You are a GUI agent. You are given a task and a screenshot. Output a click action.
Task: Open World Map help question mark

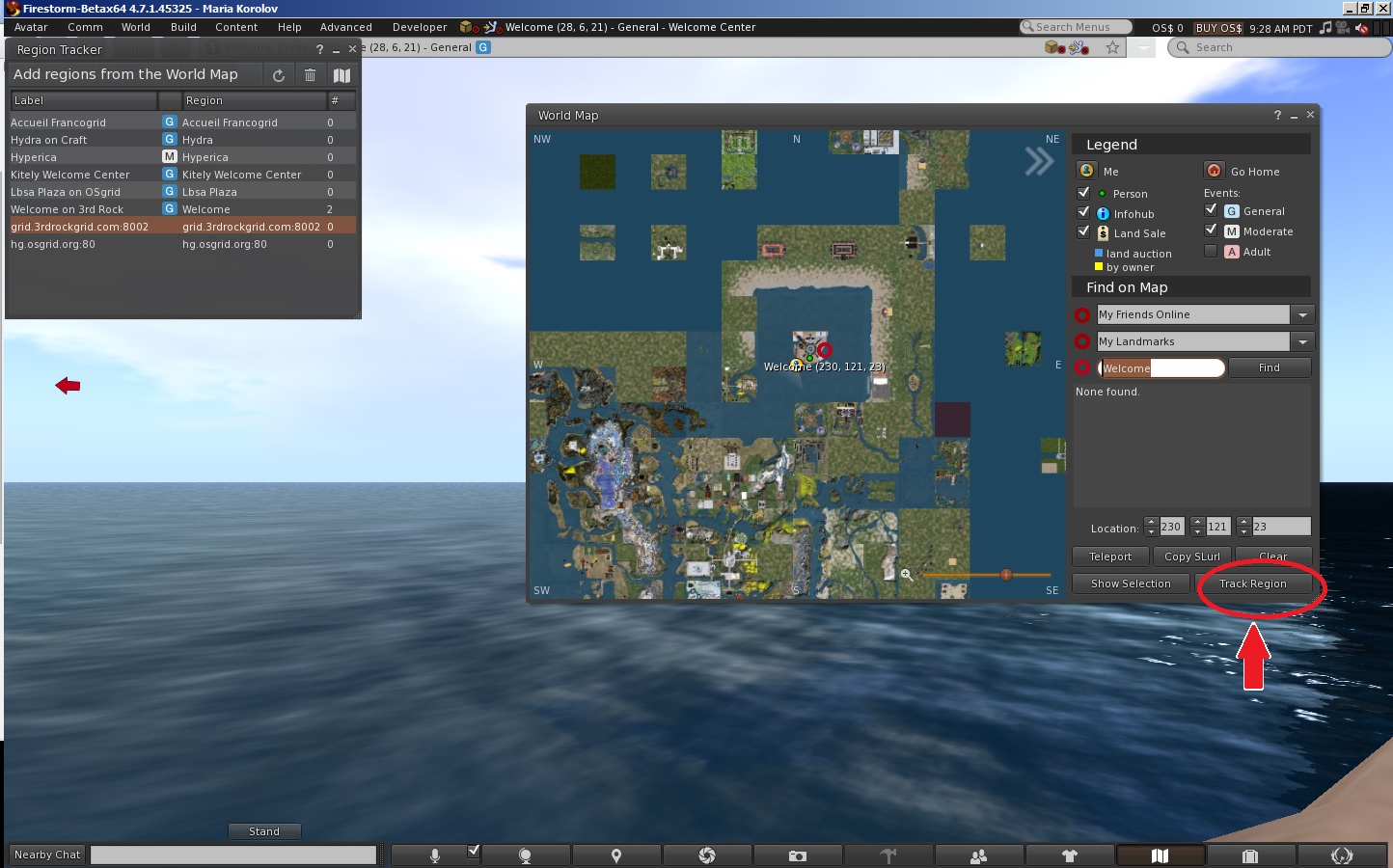1277,115
